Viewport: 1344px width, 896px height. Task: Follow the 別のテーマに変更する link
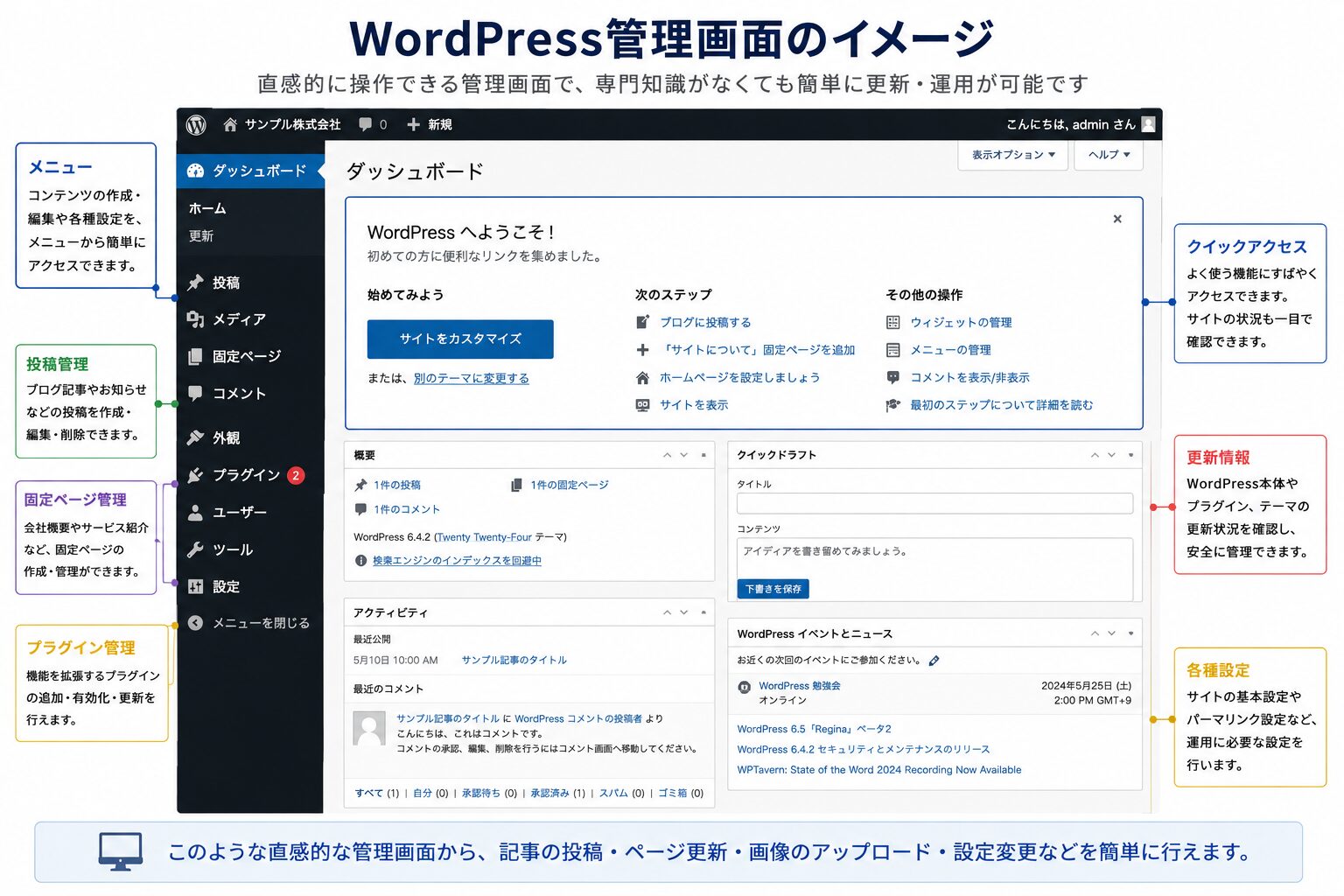[472, 379]
